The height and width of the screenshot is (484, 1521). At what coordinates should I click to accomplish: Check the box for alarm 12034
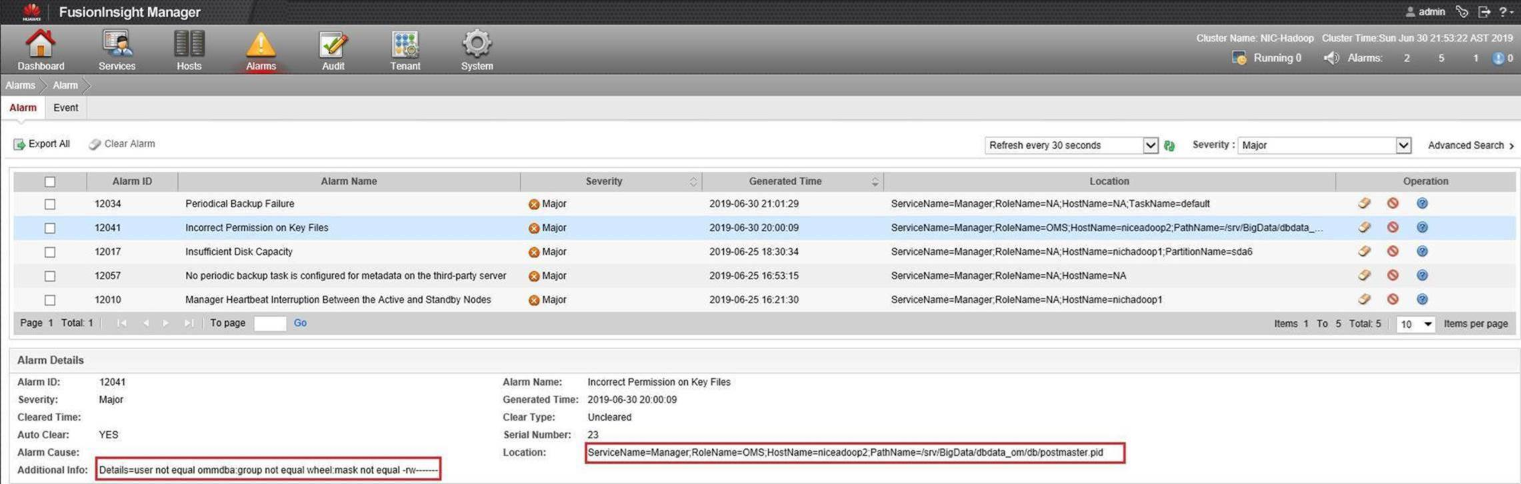[50, 204]
